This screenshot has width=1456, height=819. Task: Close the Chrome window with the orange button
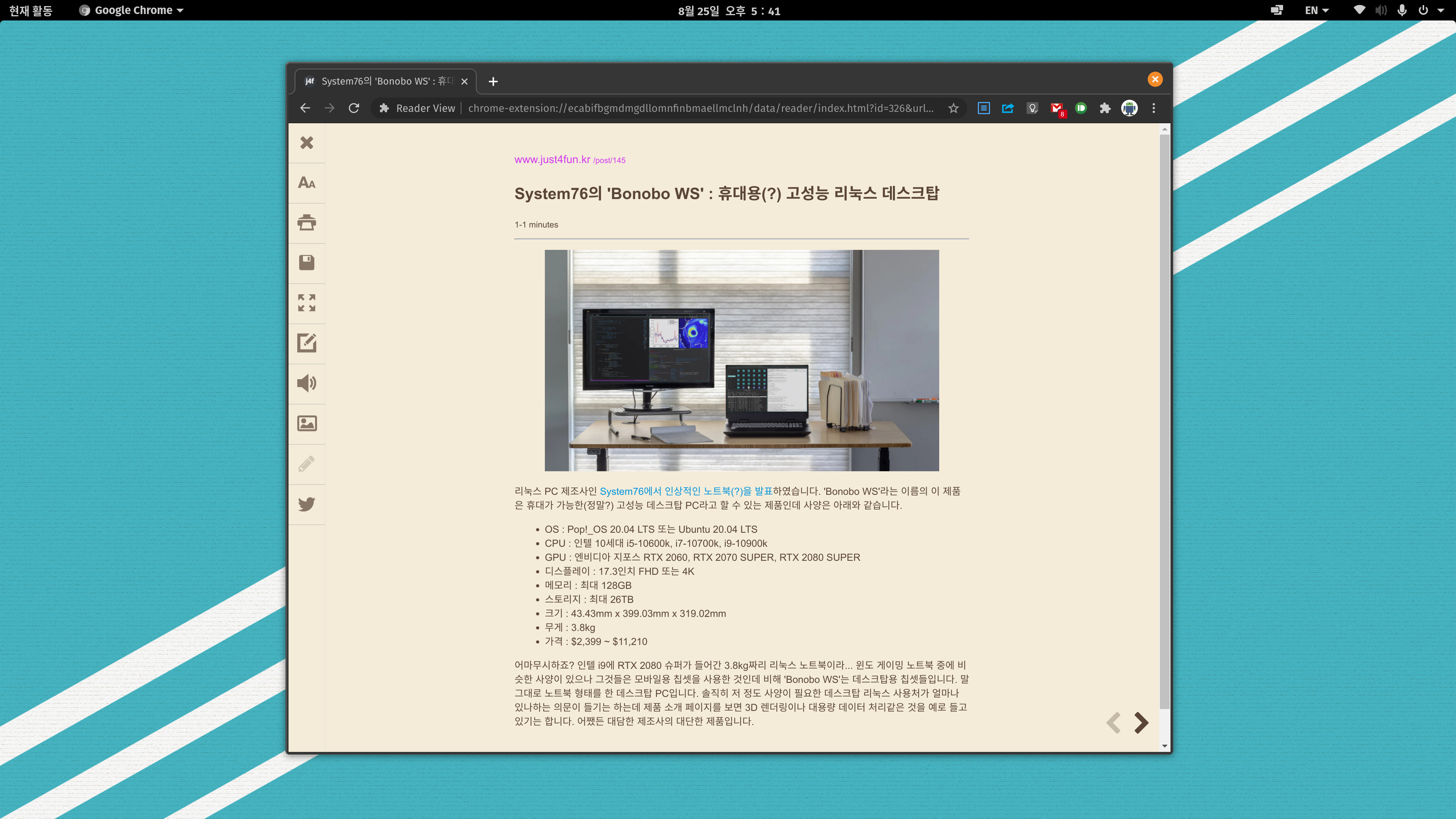click(1155, 79)
